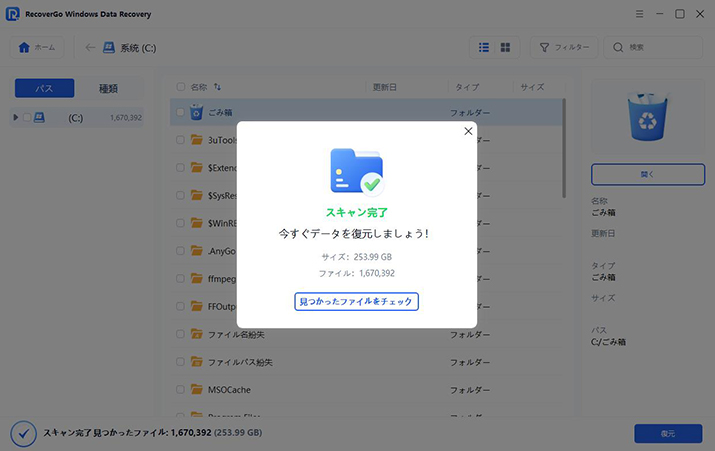Check the $Extend folder checkbox
This screenshot has height=451, width=715.
point(181,168)
